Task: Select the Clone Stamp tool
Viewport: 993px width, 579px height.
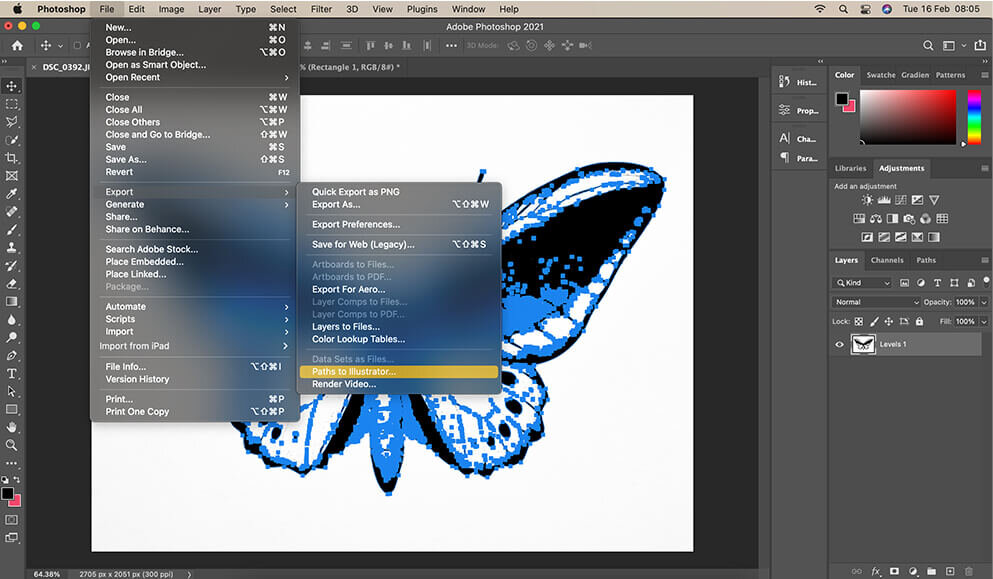Action: [11, 248]
